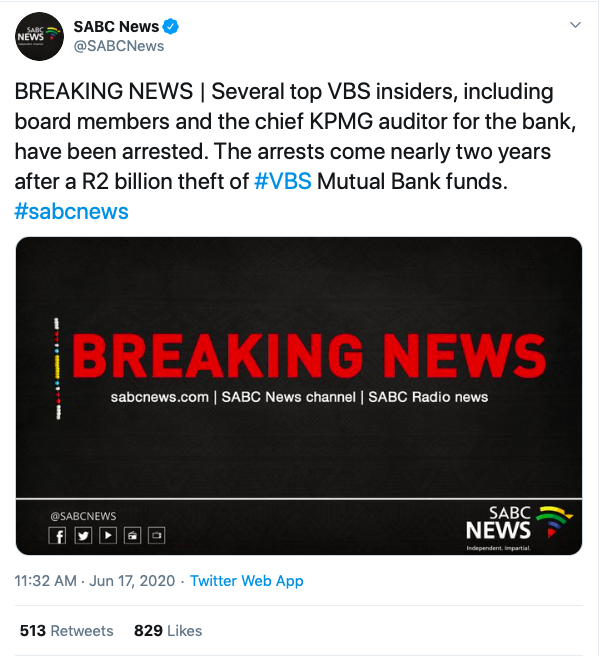Image resolution: width=599 pixels, height=656 pixels.
Task: Click the blue verified badge
Action: pyautogui.click(x=171, y=26)
